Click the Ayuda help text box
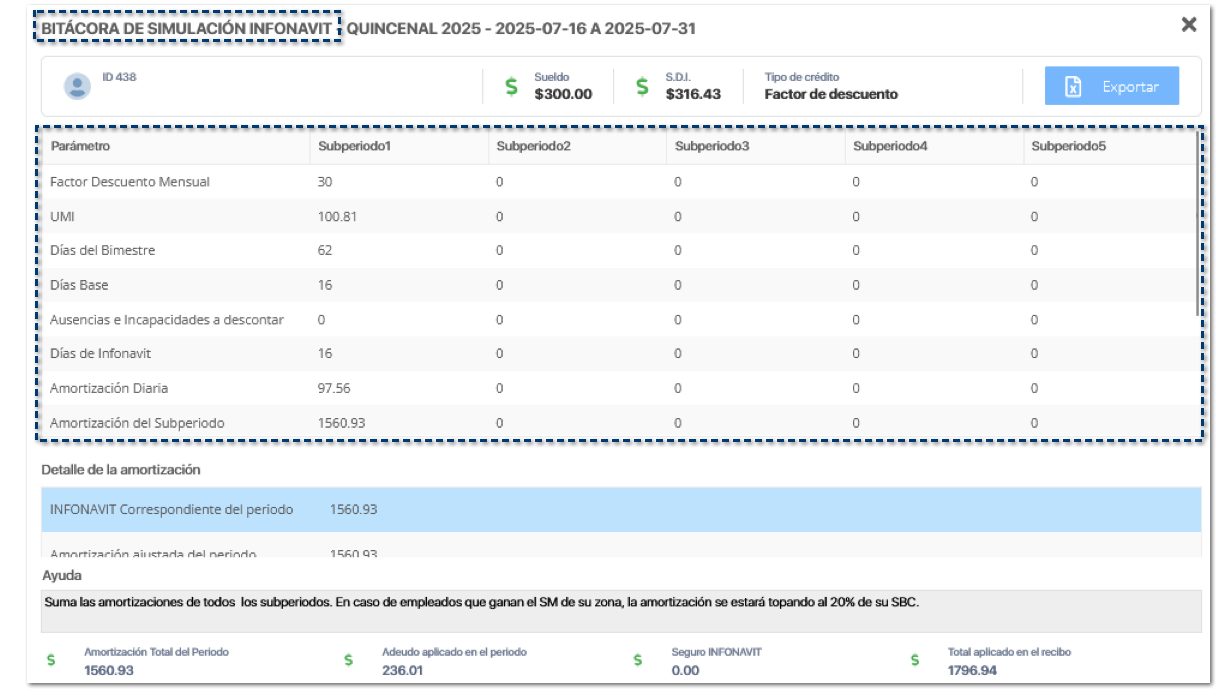 (620, 611)
